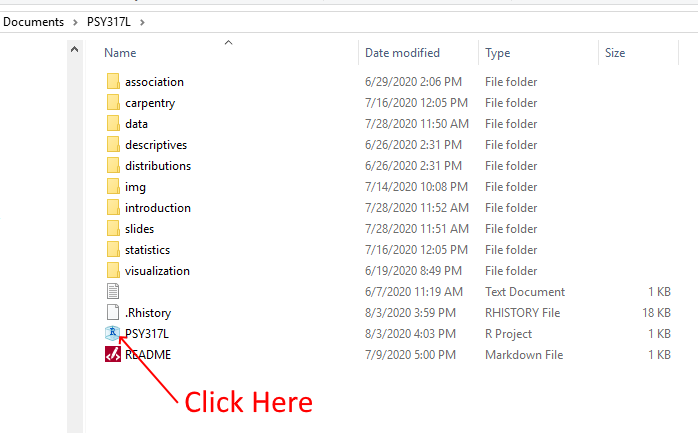Click the statistics folder icon
This screenshot has height=433, width=698.
(x=113, y=250)
